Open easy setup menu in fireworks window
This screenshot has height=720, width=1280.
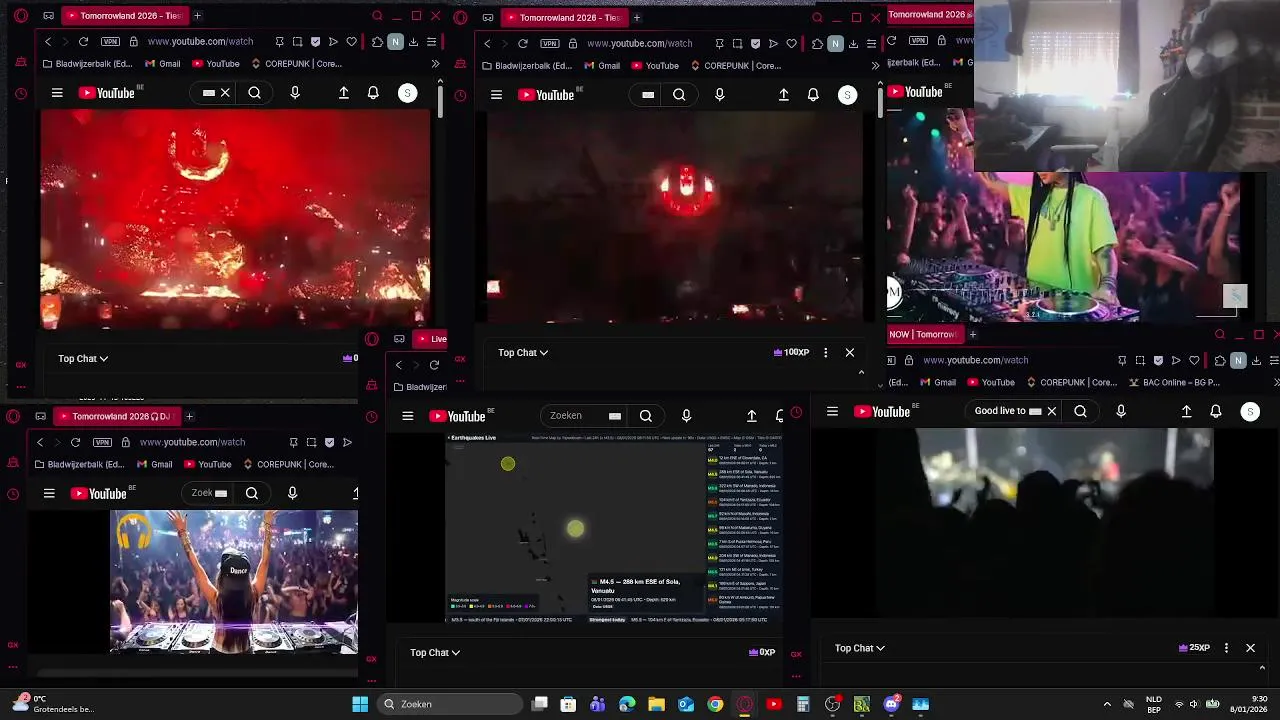point(431,42)
